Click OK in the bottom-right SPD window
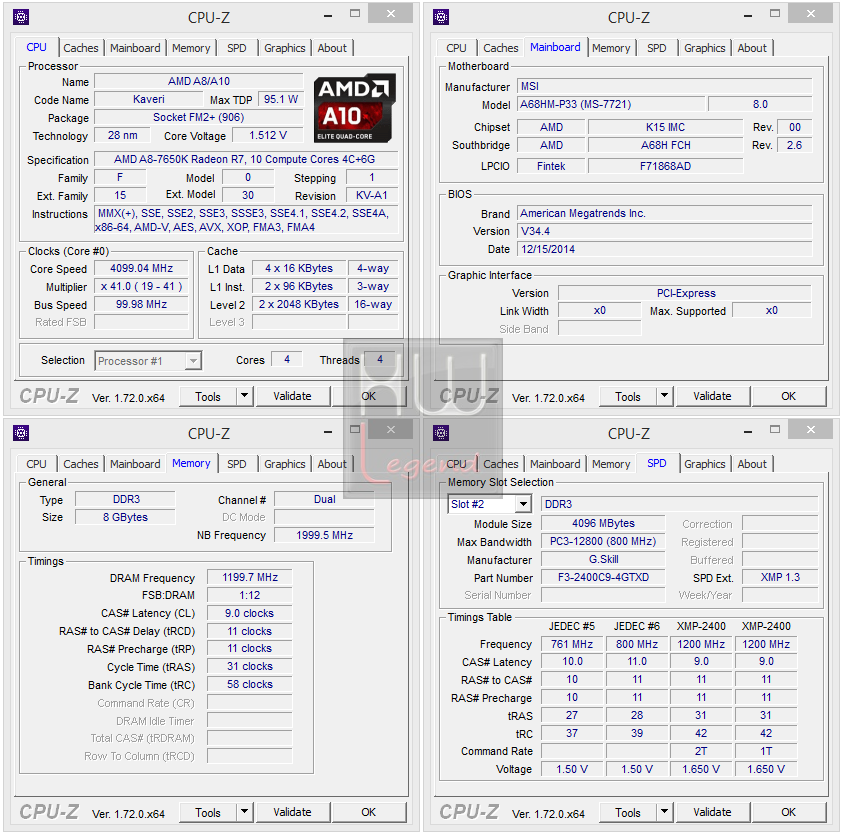846x838 pixels. (788, 812)
